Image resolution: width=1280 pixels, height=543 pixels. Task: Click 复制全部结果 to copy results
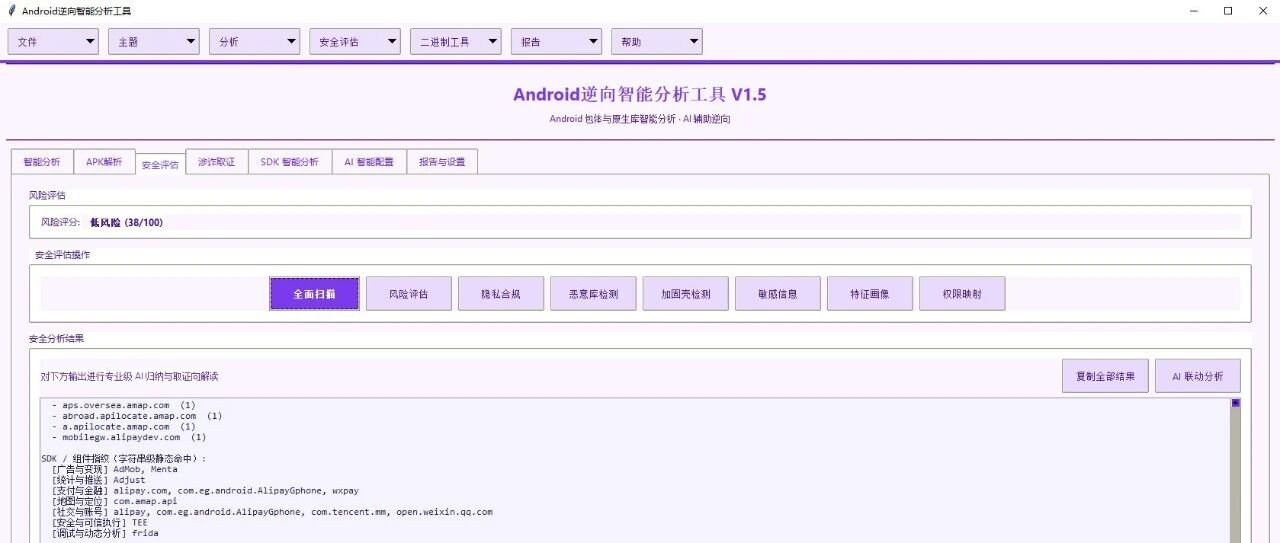[x=1105, y=376]
